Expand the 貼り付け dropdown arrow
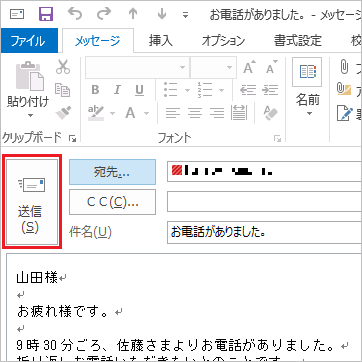Screen dimensions: 362x362 click(30, 115)
